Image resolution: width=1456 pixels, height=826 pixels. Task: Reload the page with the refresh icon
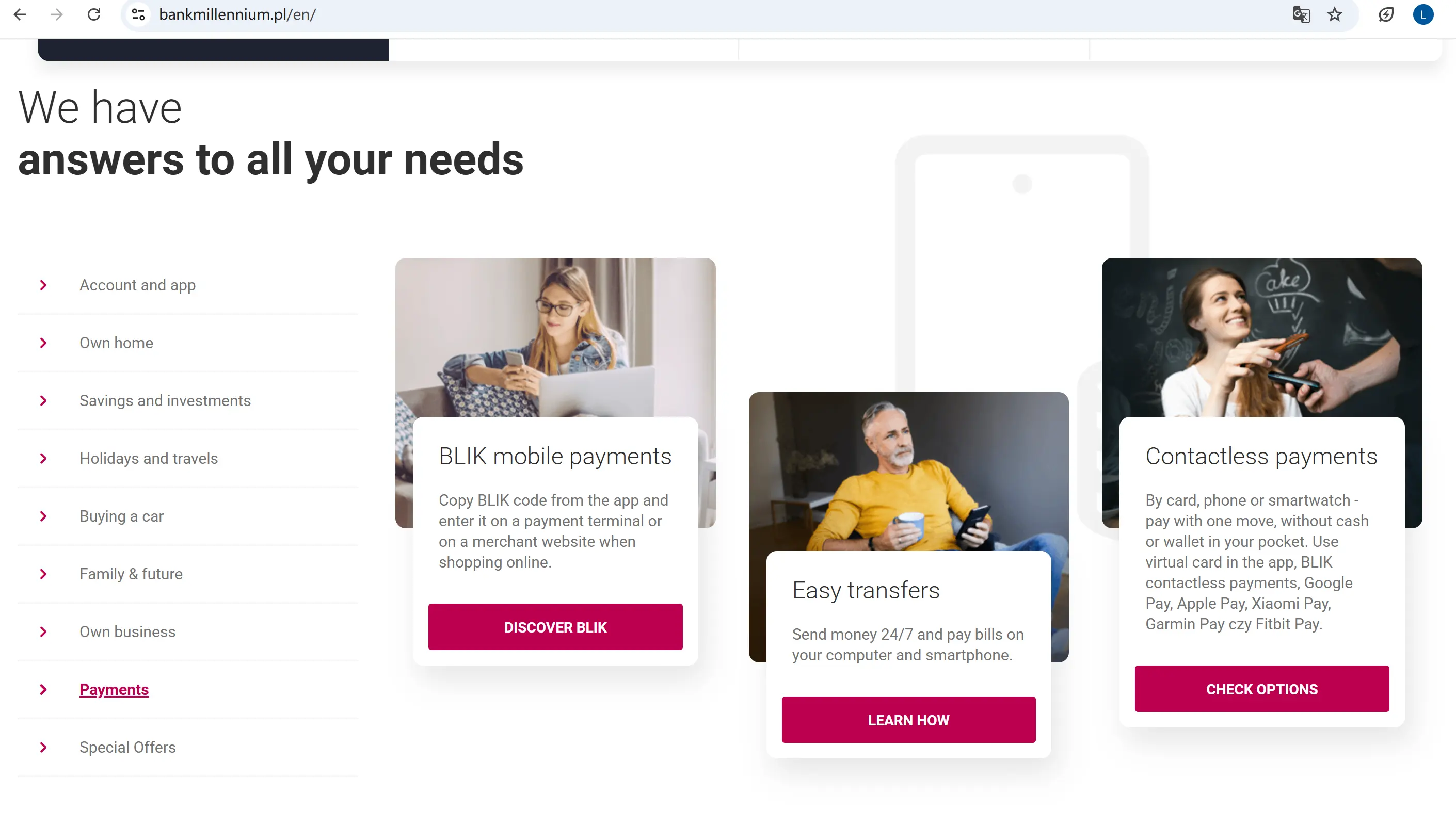point(93,15)
